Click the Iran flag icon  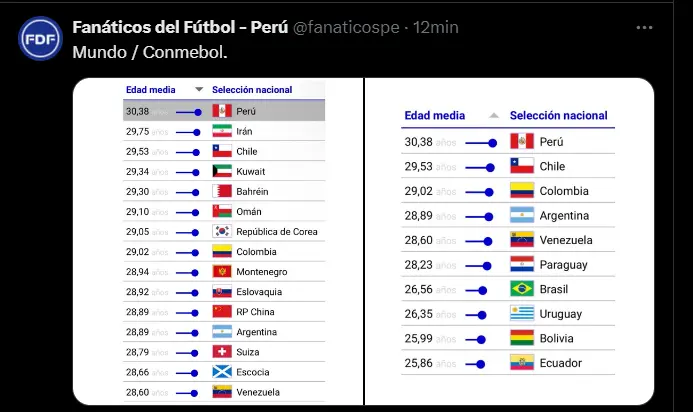pyautogui.click(x=222, y=131)
